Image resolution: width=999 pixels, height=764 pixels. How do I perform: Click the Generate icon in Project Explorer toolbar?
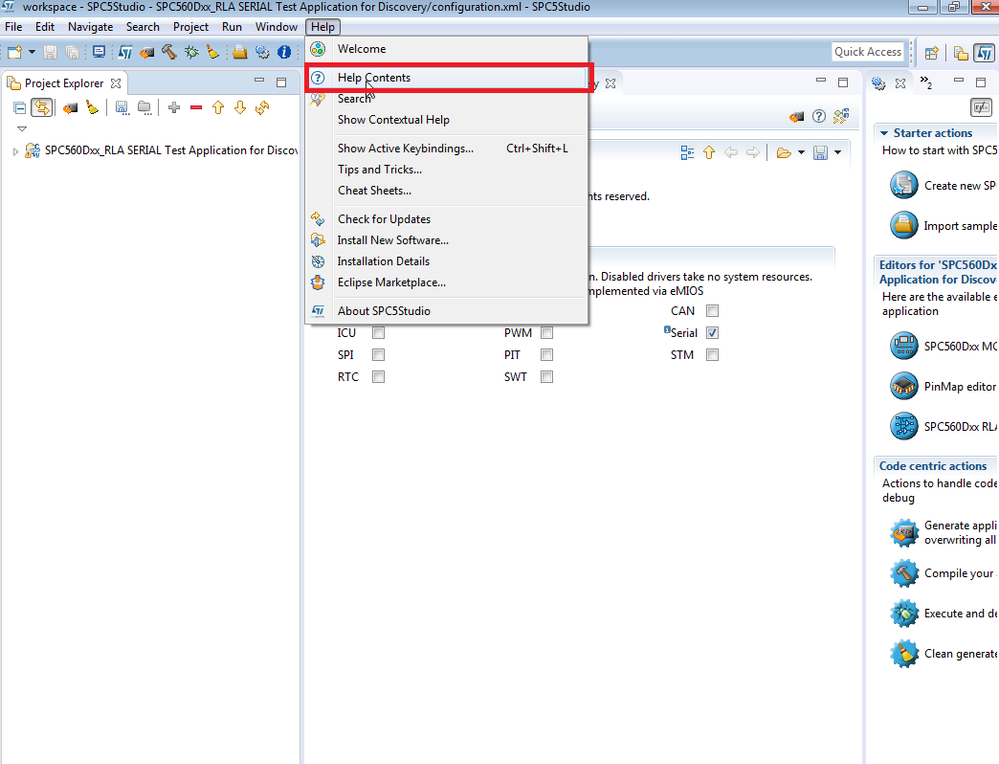click(70, 108)
